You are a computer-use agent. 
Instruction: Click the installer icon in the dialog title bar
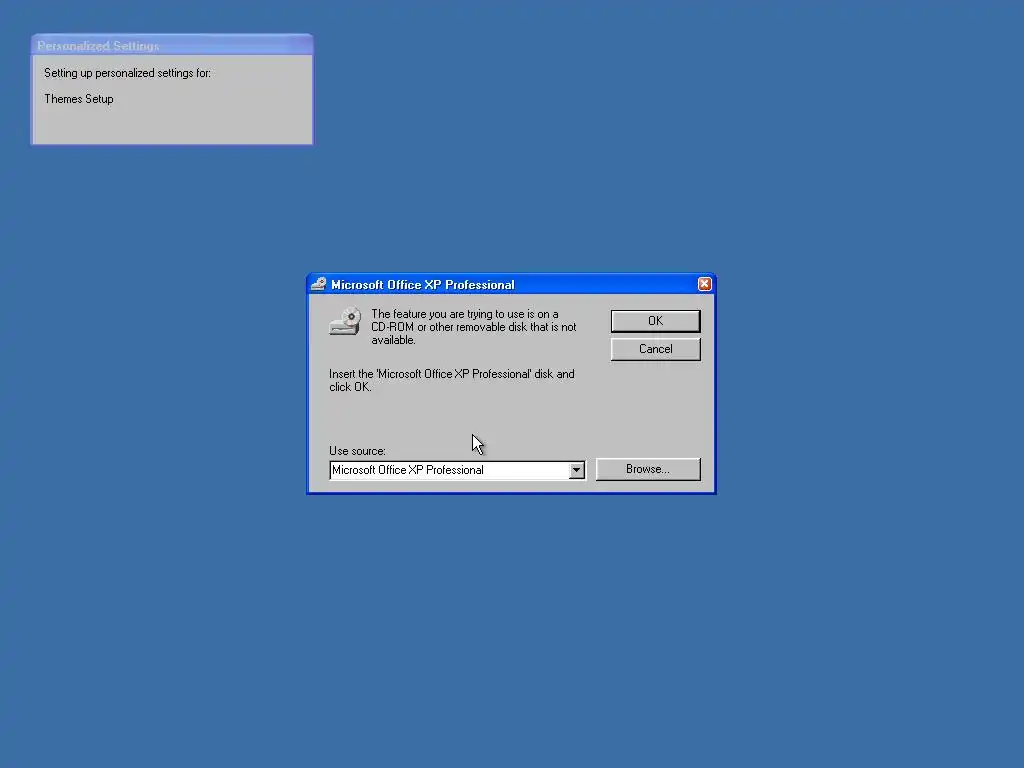pos(319,284)
